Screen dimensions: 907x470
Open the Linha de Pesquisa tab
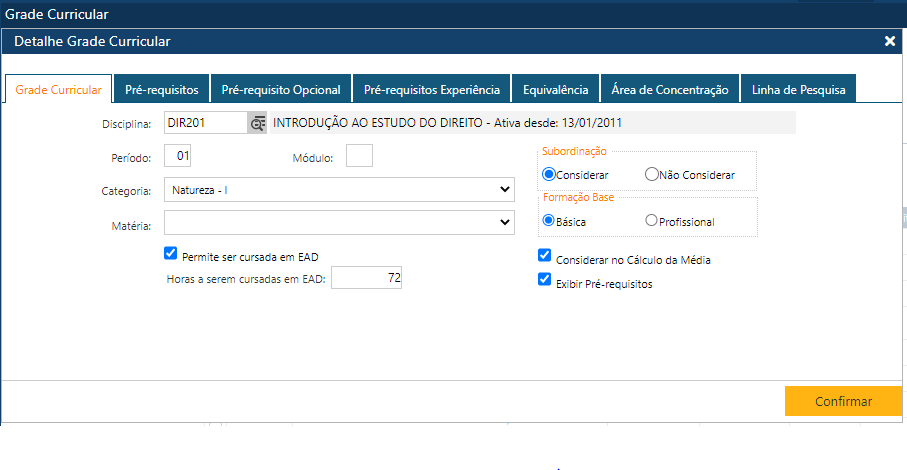coord(799,90)
